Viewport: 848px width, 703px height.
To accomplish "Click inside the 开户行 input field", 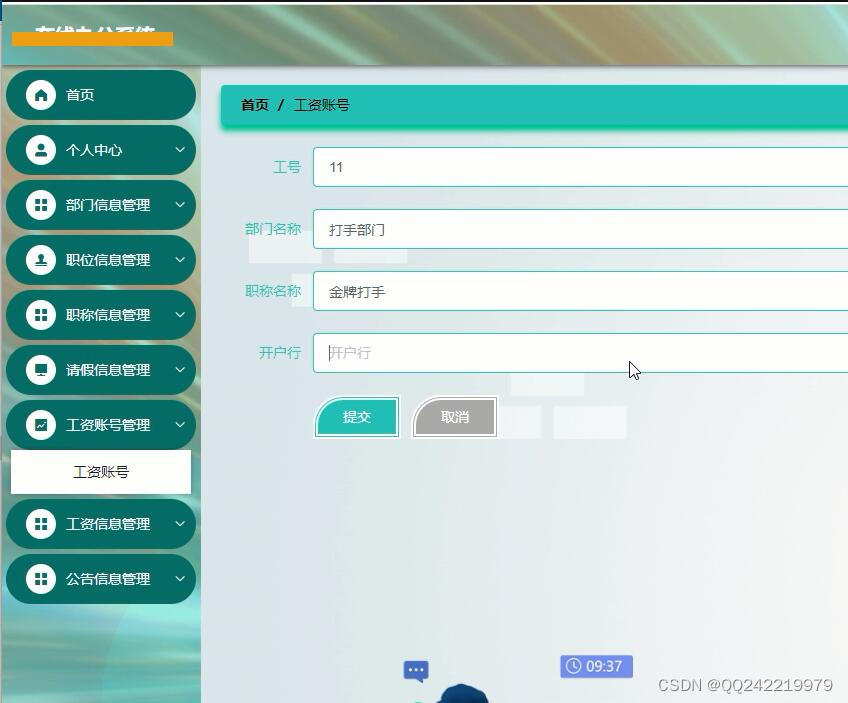I will (x=450, y=352).
